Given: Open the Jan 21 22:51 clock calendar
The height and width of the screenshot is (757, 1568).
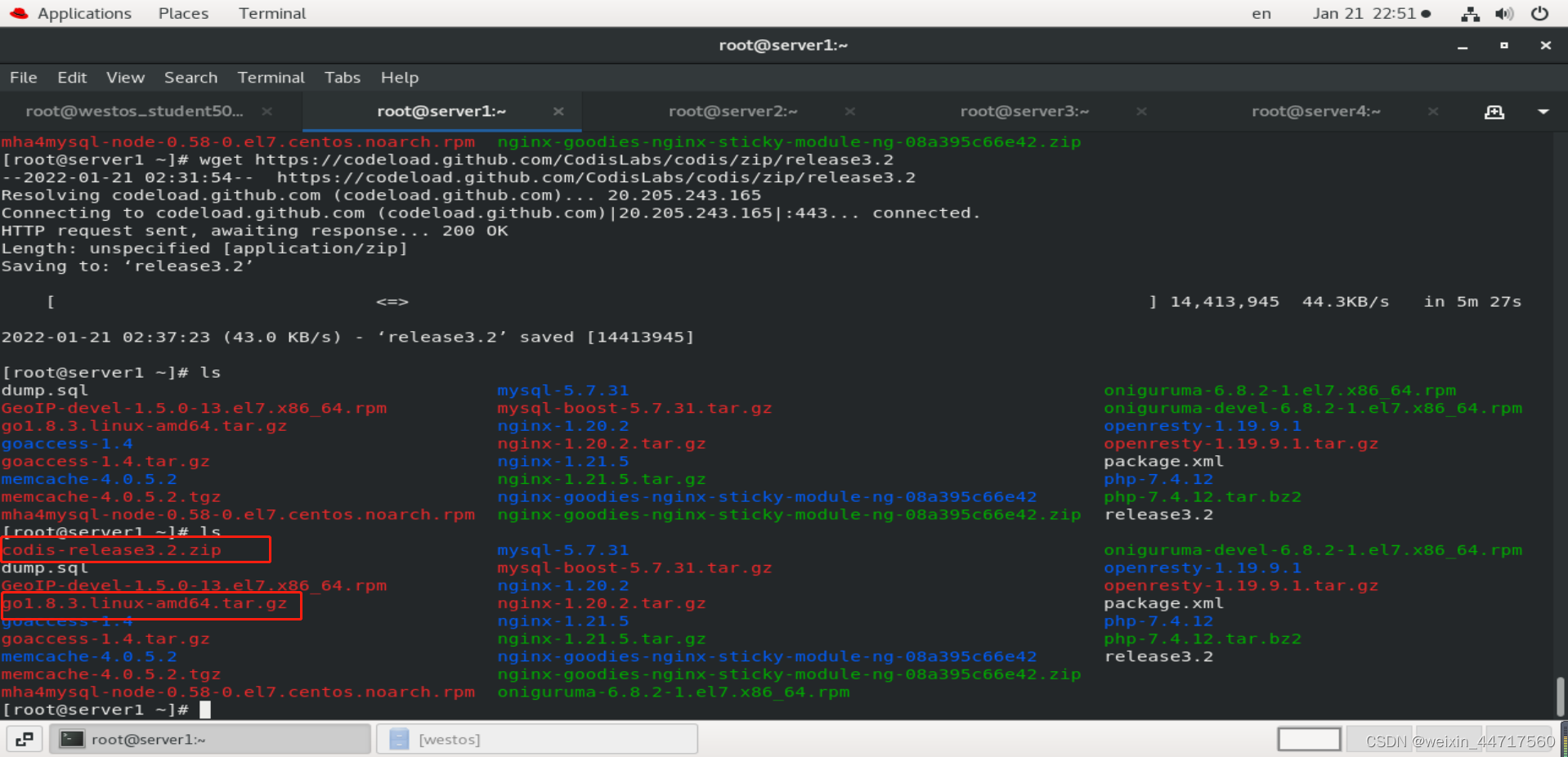Looking at the screenshot, I should (1371, 14).
